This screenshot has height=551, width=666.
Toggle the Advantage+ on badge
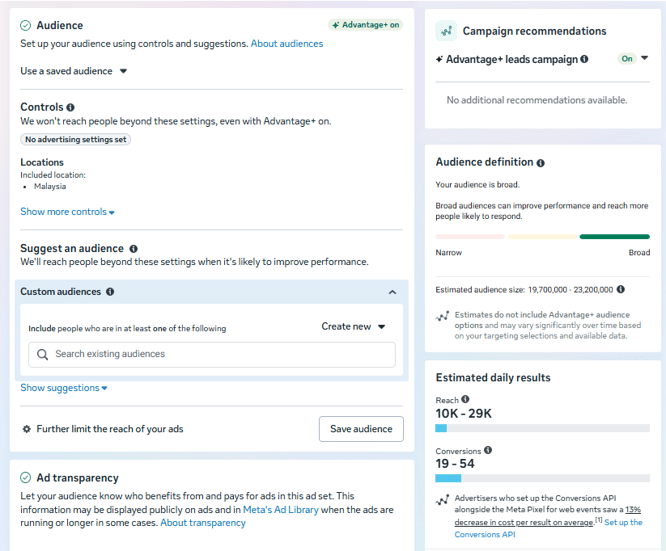[365, 25]
